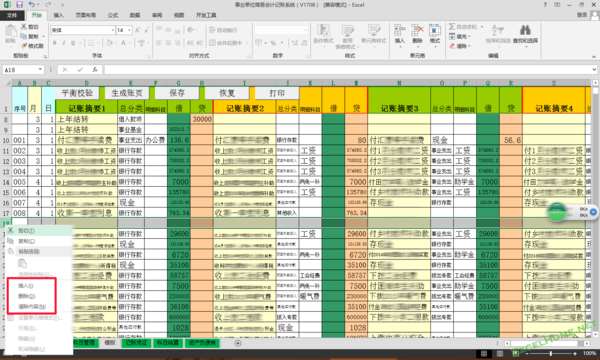Screen dimensions: 600x360
Task: Click the insert function fx icon
Action: (x=95, y=70)
